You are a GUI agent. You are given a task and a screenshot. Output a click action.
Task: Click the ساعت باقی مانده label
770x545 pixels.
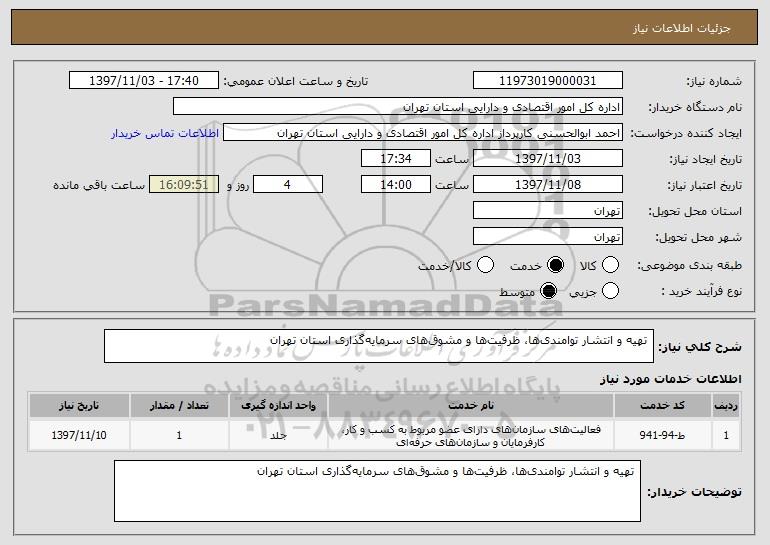[99, 185]
